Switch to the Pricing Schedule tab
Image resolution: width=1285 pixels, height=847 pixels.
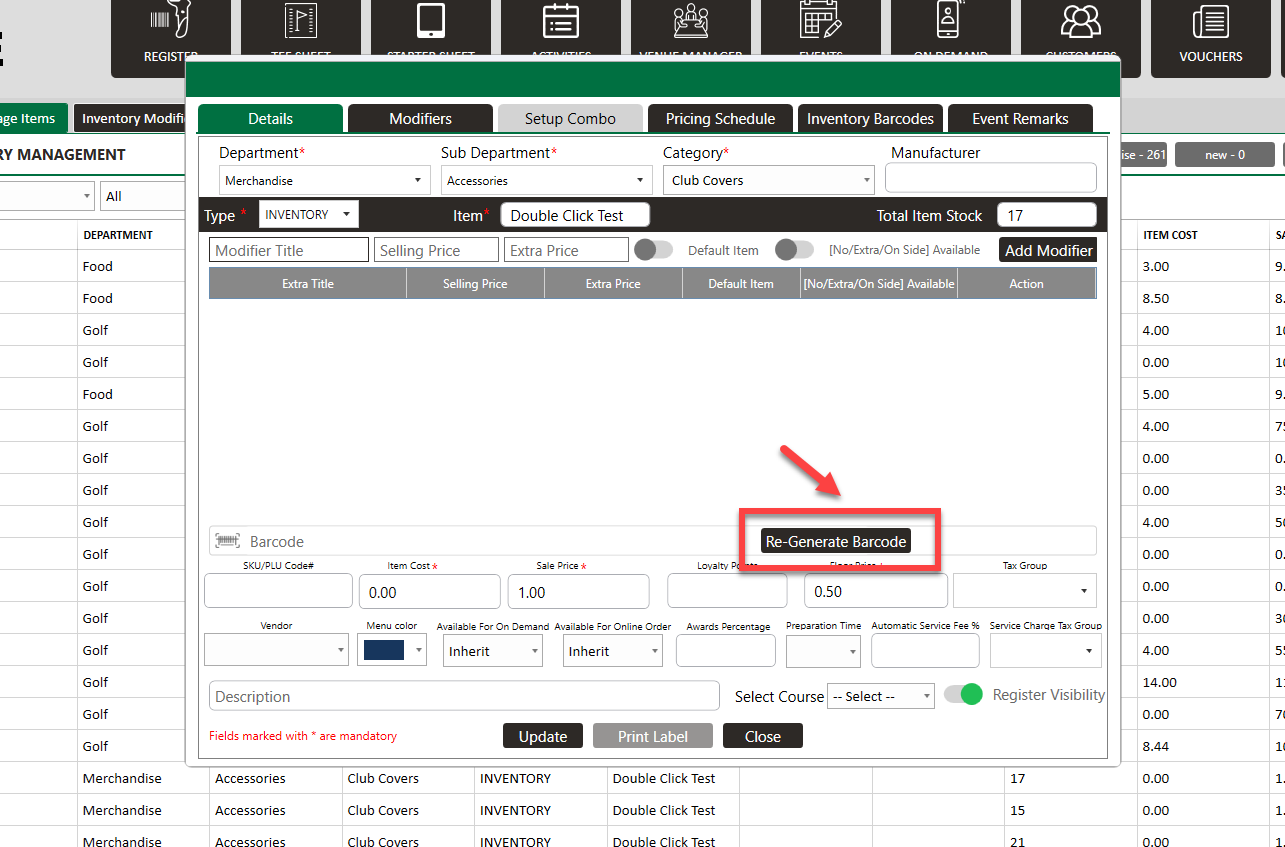720,119
